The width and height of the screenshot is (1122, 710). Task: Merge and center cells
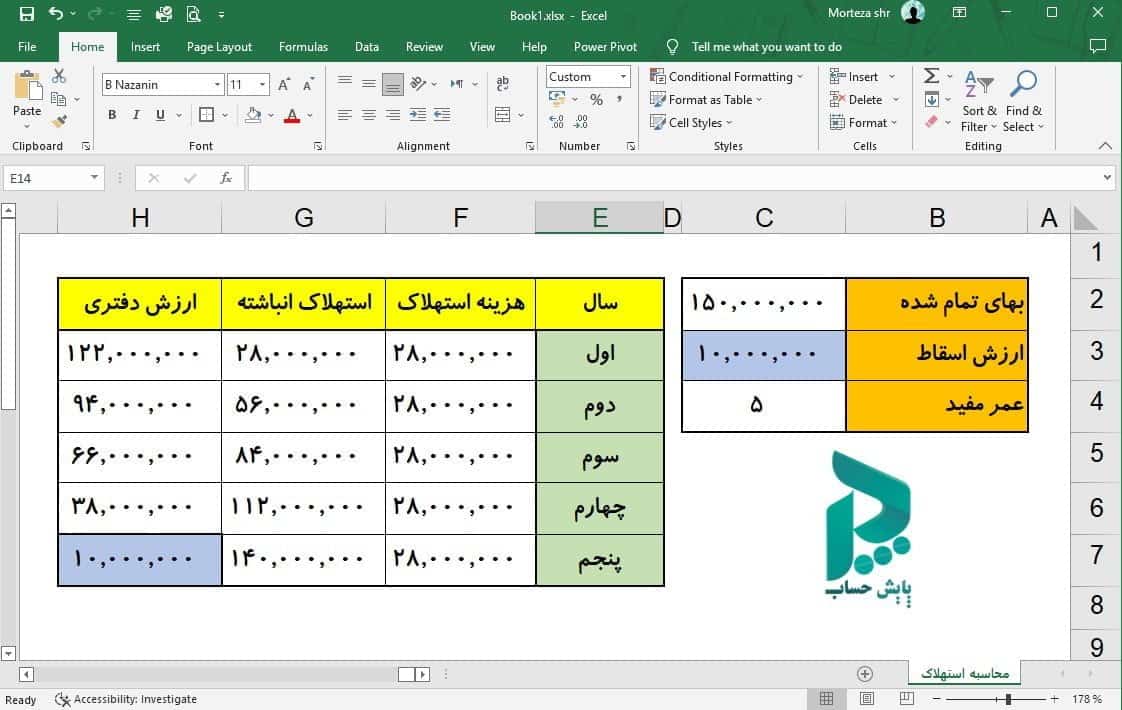(502, 115)
